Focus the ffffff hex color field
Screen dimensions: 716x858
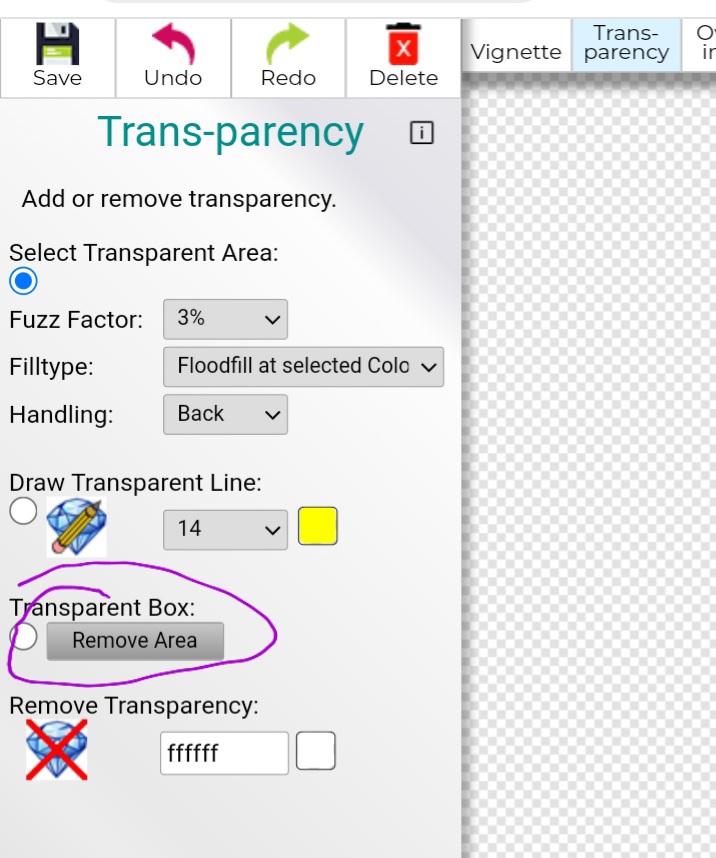224,753
